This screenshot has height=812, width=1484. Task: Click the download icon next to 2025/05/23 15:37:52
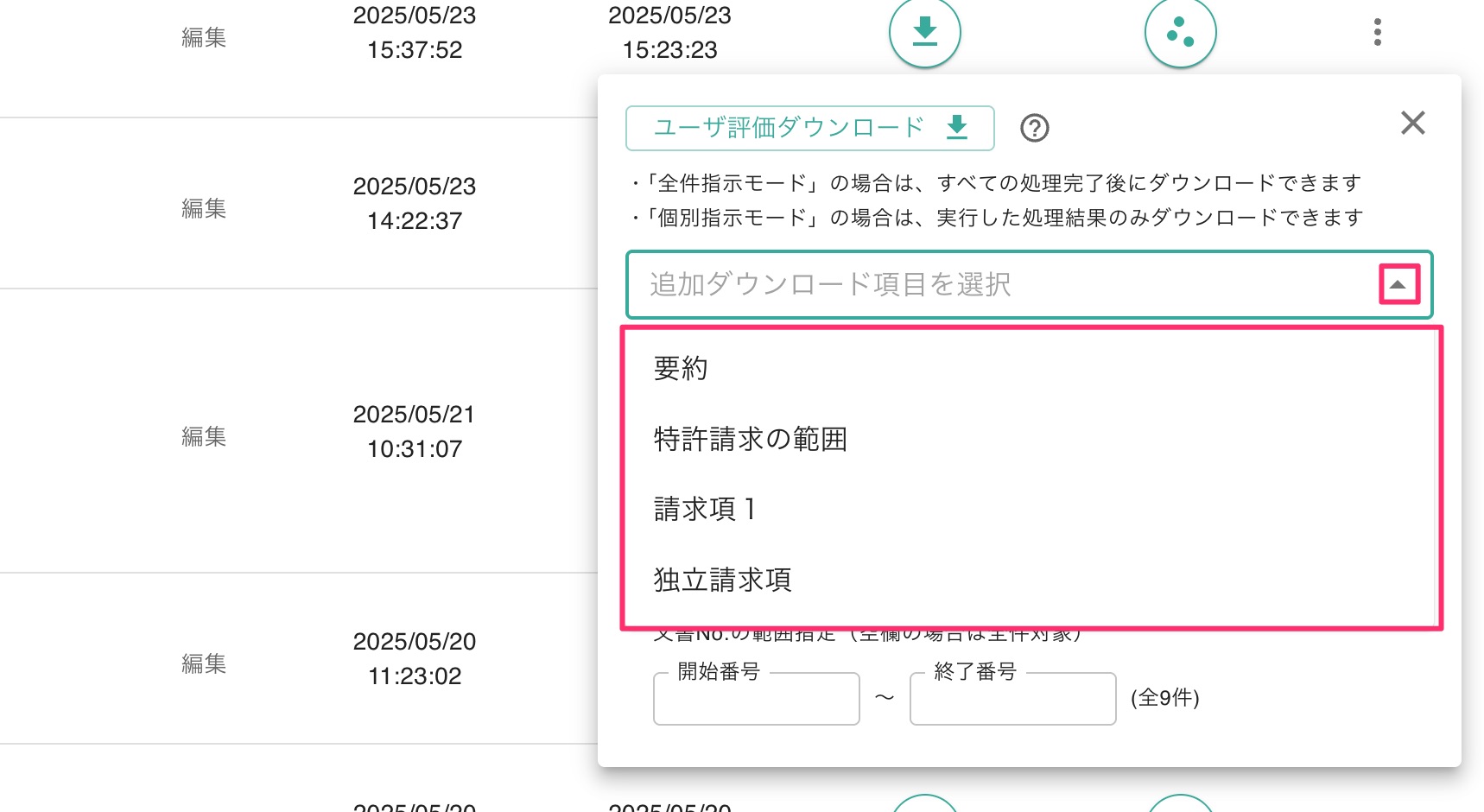[x=925, y=33]
